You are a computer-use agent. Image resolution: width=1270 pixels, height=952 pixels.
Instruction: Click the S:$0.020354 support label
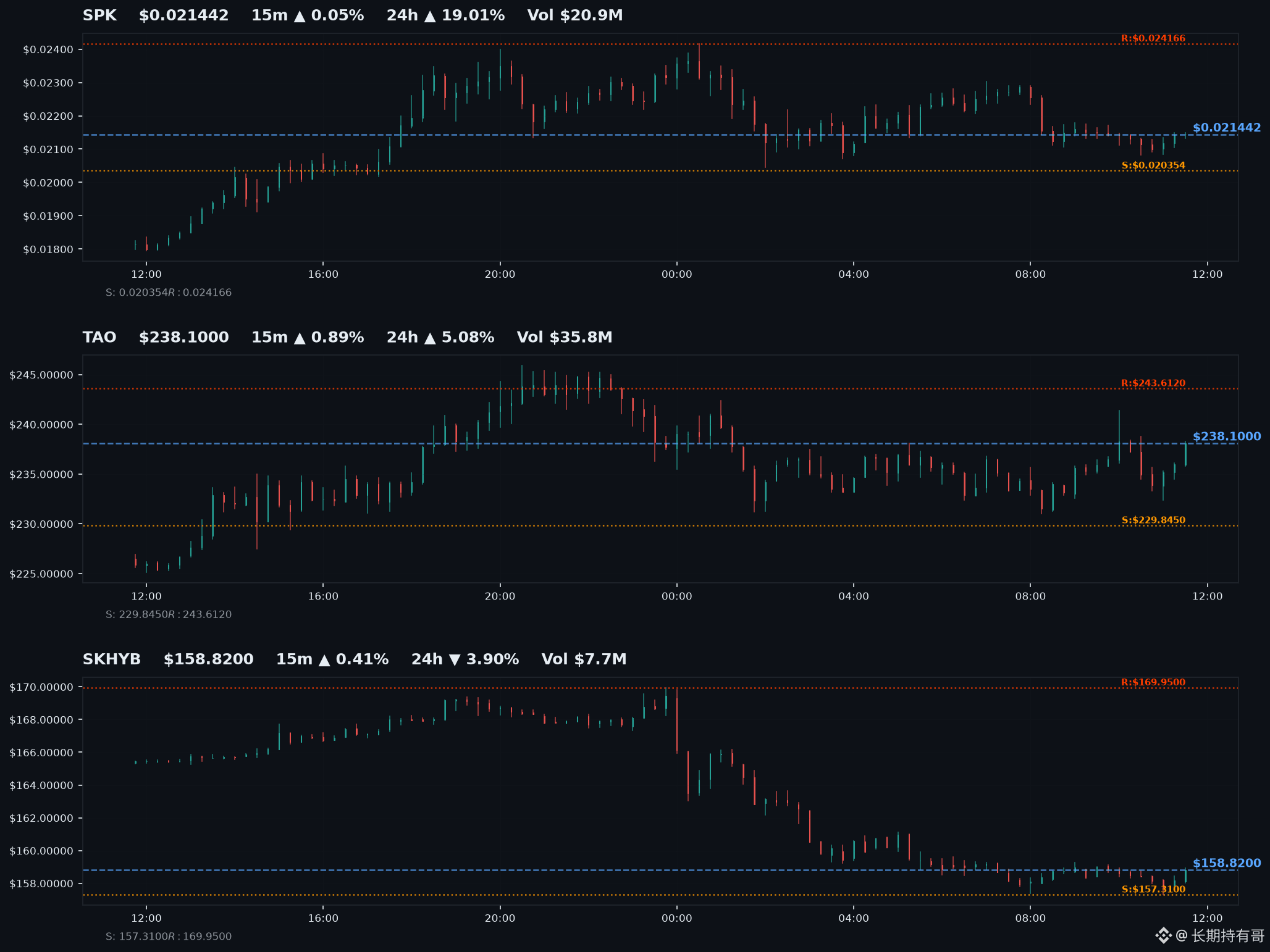(x=1153, y=165)
